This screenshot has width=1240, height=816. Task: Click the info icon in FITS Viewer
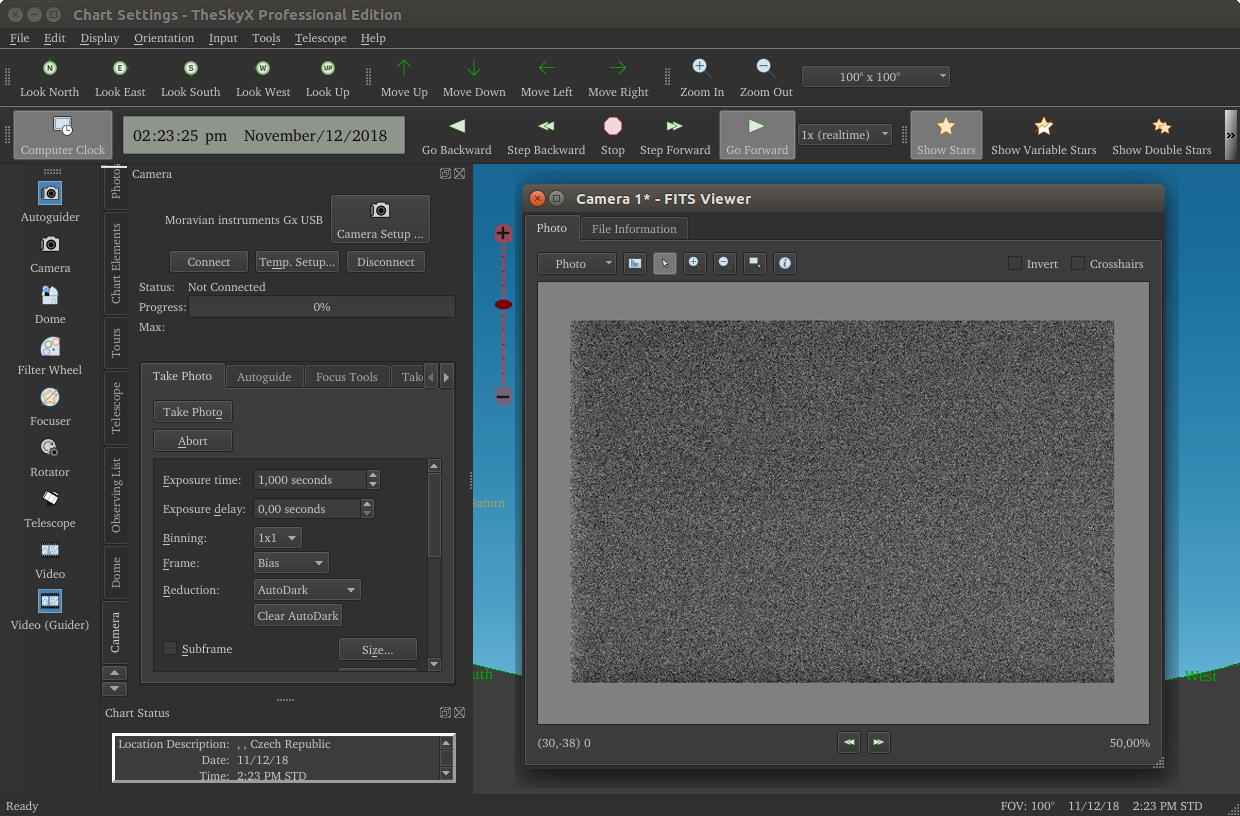click(x=785, y=263)
